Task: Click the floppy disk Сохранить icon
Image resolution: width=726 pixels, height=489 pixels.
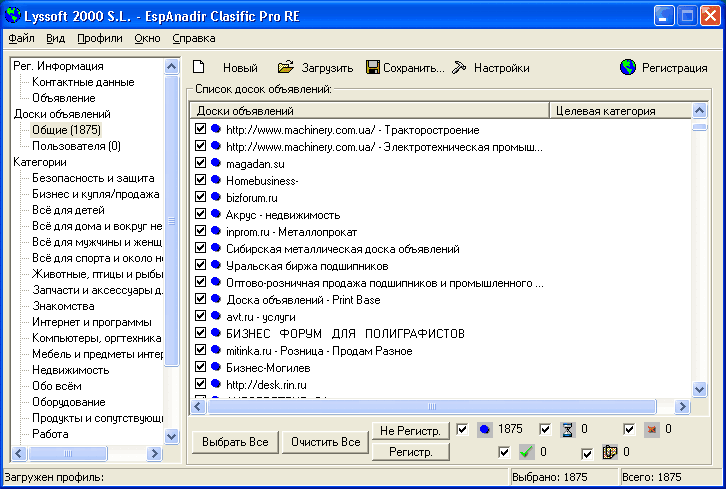Action: pos(373,68)
